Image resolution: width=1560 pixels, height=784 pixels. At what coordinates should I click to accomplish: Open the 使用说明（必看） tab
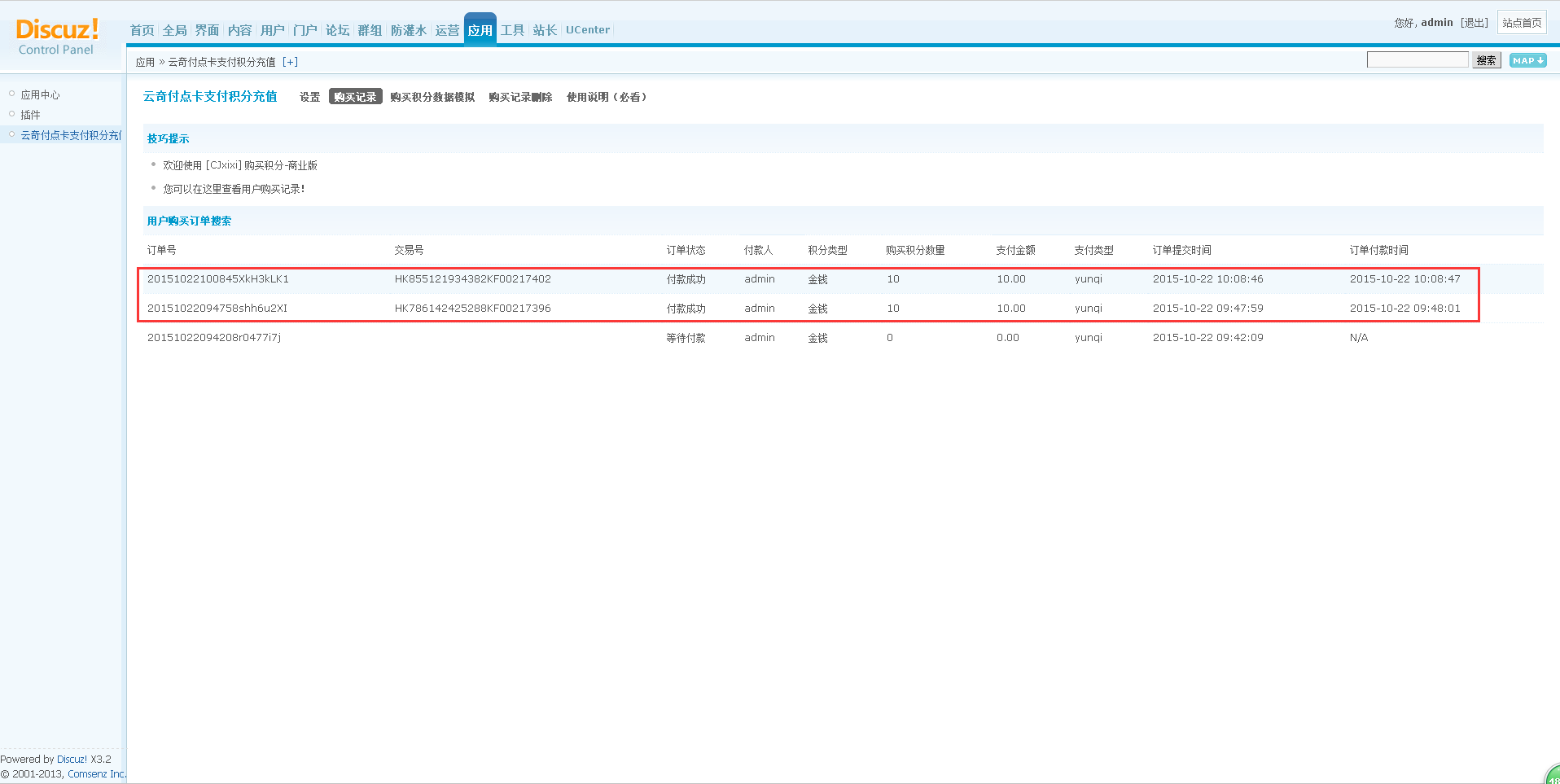[x=607, y=97]
